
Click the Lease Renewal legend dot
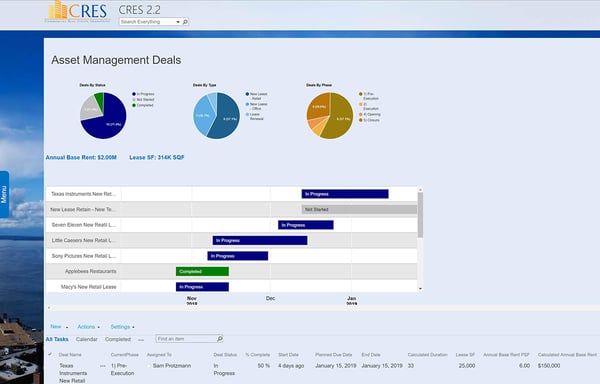[x=247, y=114]
